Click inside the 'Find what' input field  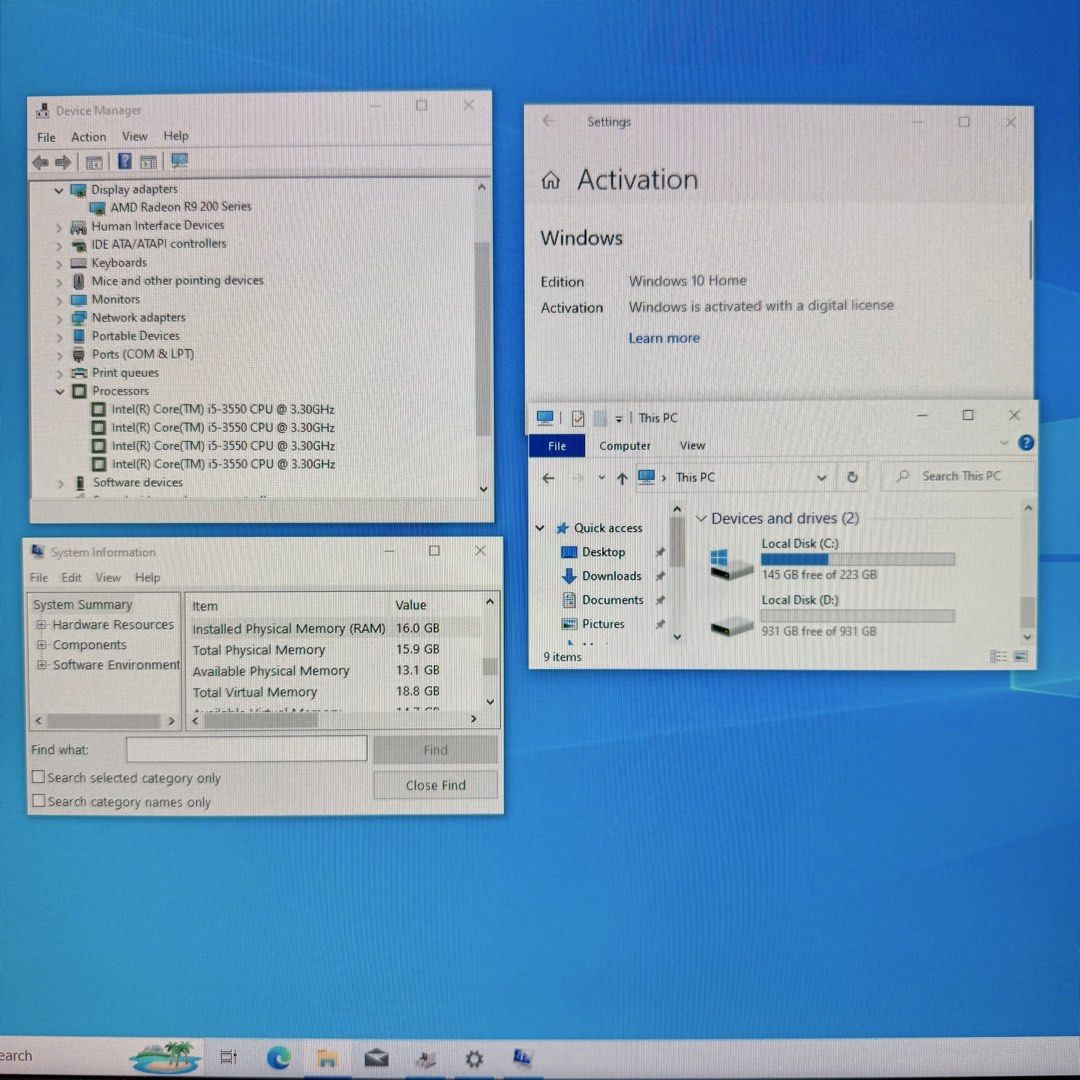point(247,749)
